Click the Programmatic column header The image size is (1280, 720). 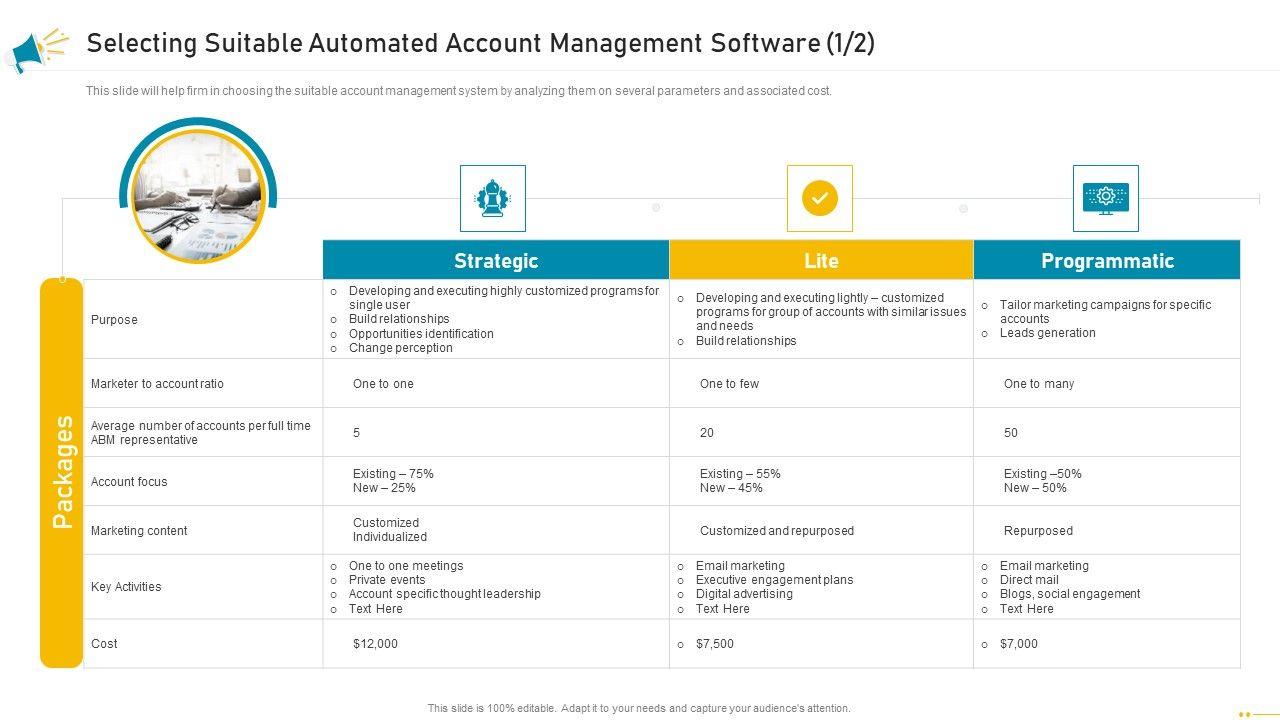1107,261
